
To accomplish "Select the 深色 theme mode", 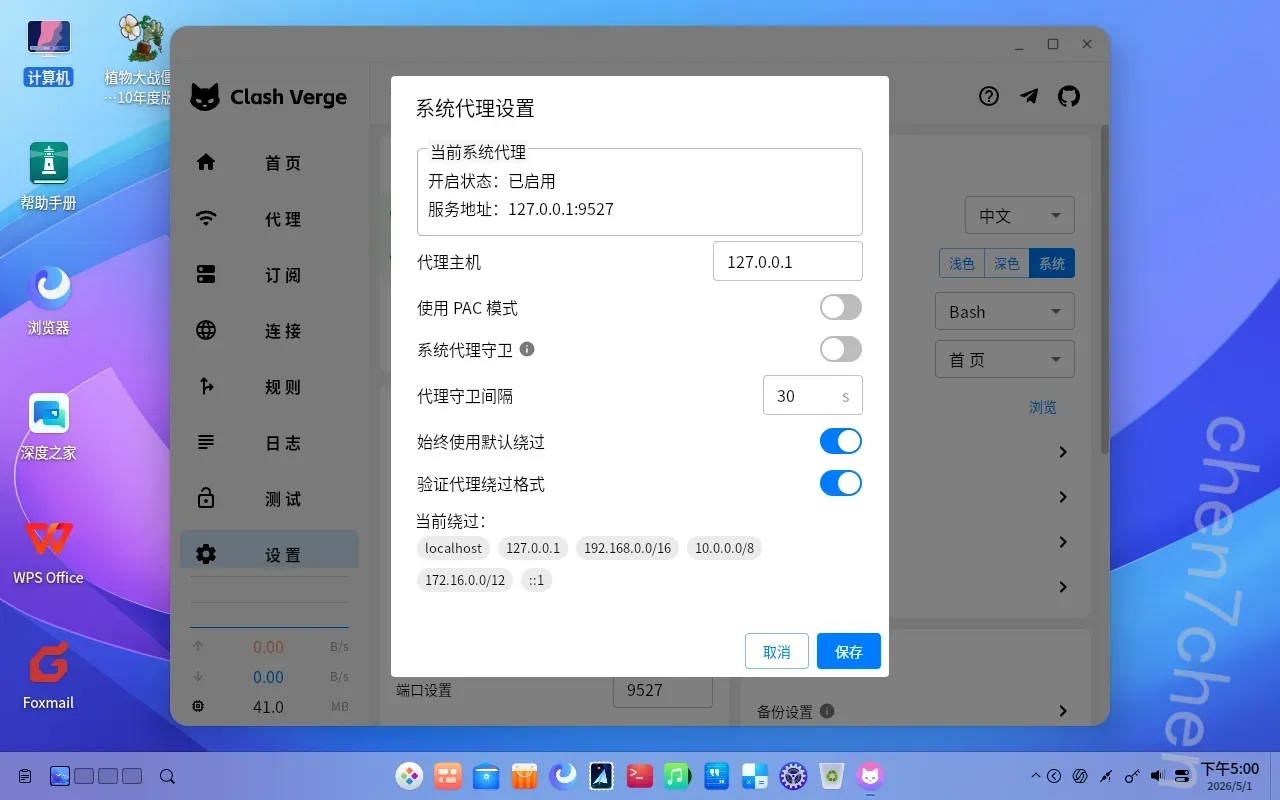I will 1007,263.
